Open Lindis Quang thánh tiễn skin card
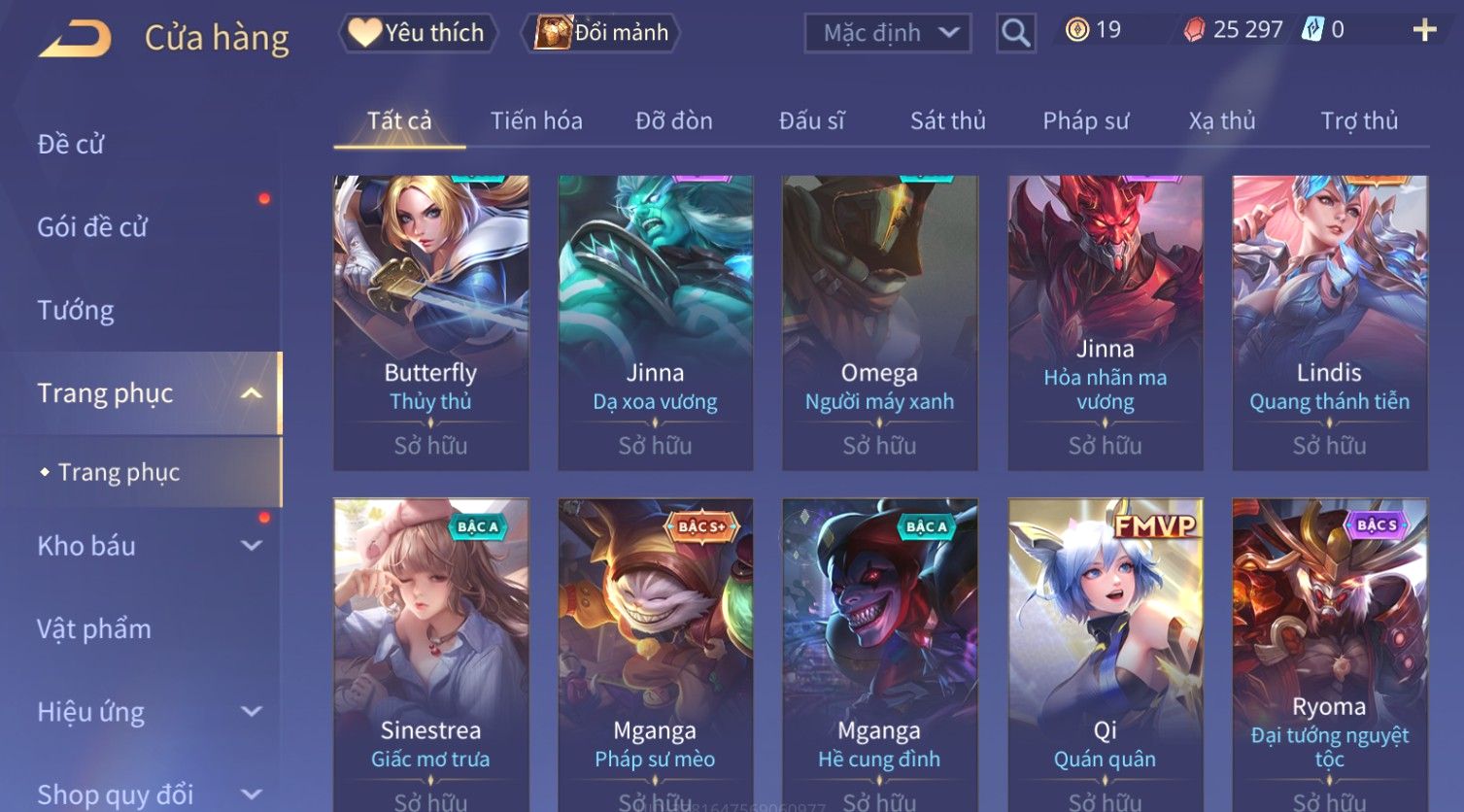Viewport: 1464px width, 812px height. point(1330,322)
